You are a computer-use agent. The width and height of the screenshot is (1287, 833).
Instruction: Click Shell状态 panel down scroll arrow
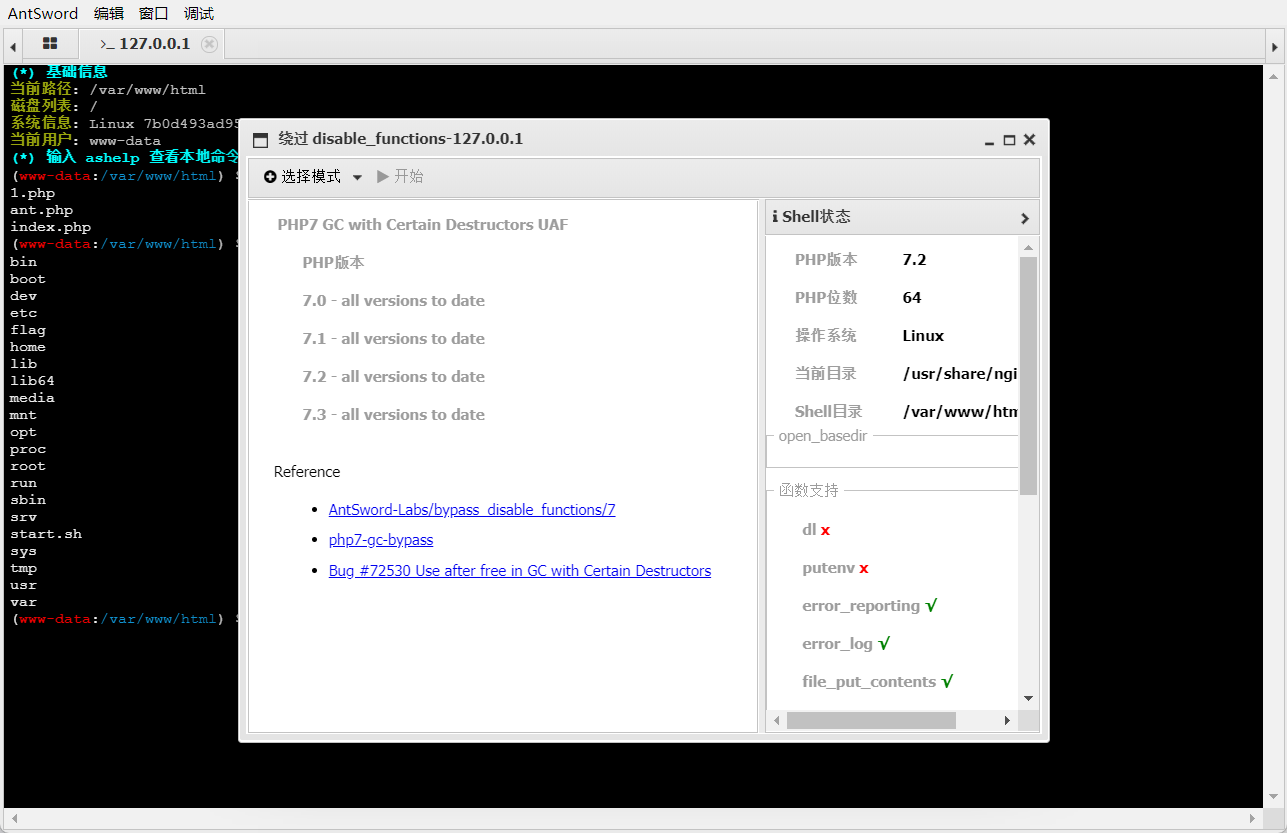coord(1028,698)
